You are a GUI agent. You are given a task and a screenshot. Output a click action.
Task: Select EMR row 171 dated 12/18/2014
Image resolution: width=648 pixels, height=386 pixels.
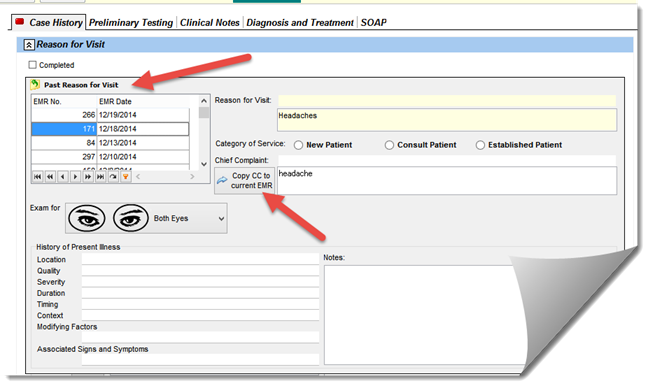coord(110,129)
